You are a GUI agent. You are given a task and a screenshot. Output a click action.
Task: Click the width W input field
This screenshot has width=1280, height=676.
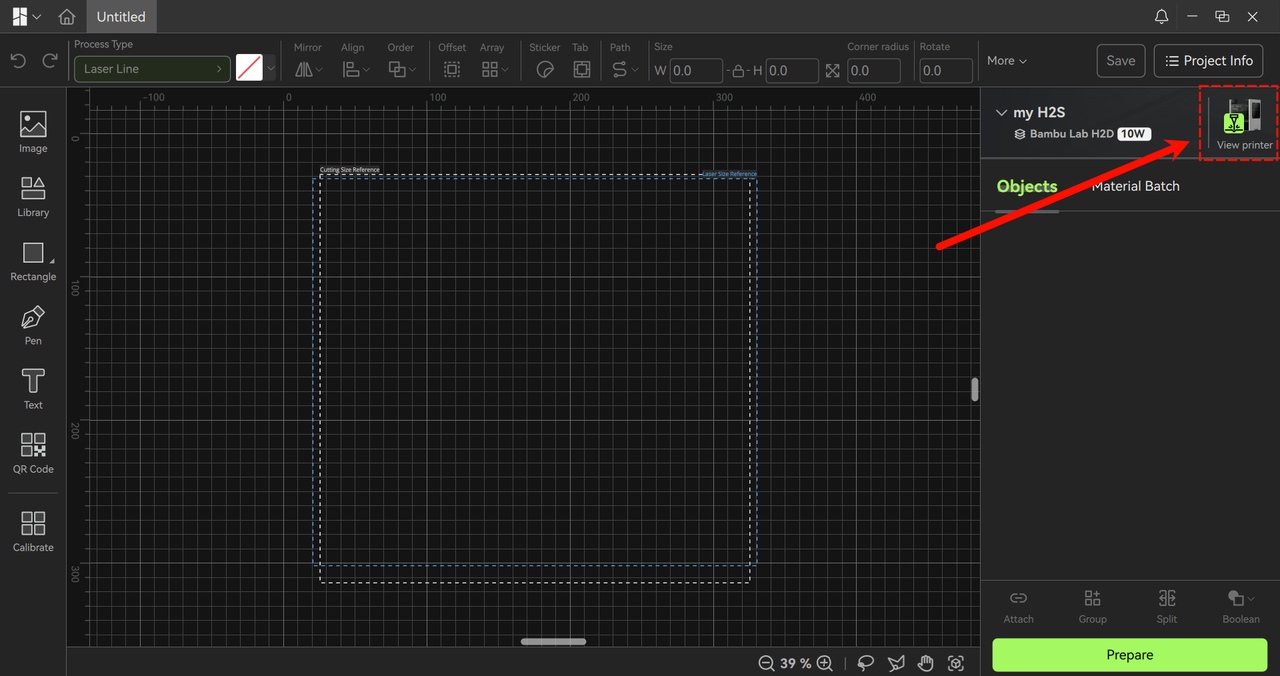[x=696, y=71]
